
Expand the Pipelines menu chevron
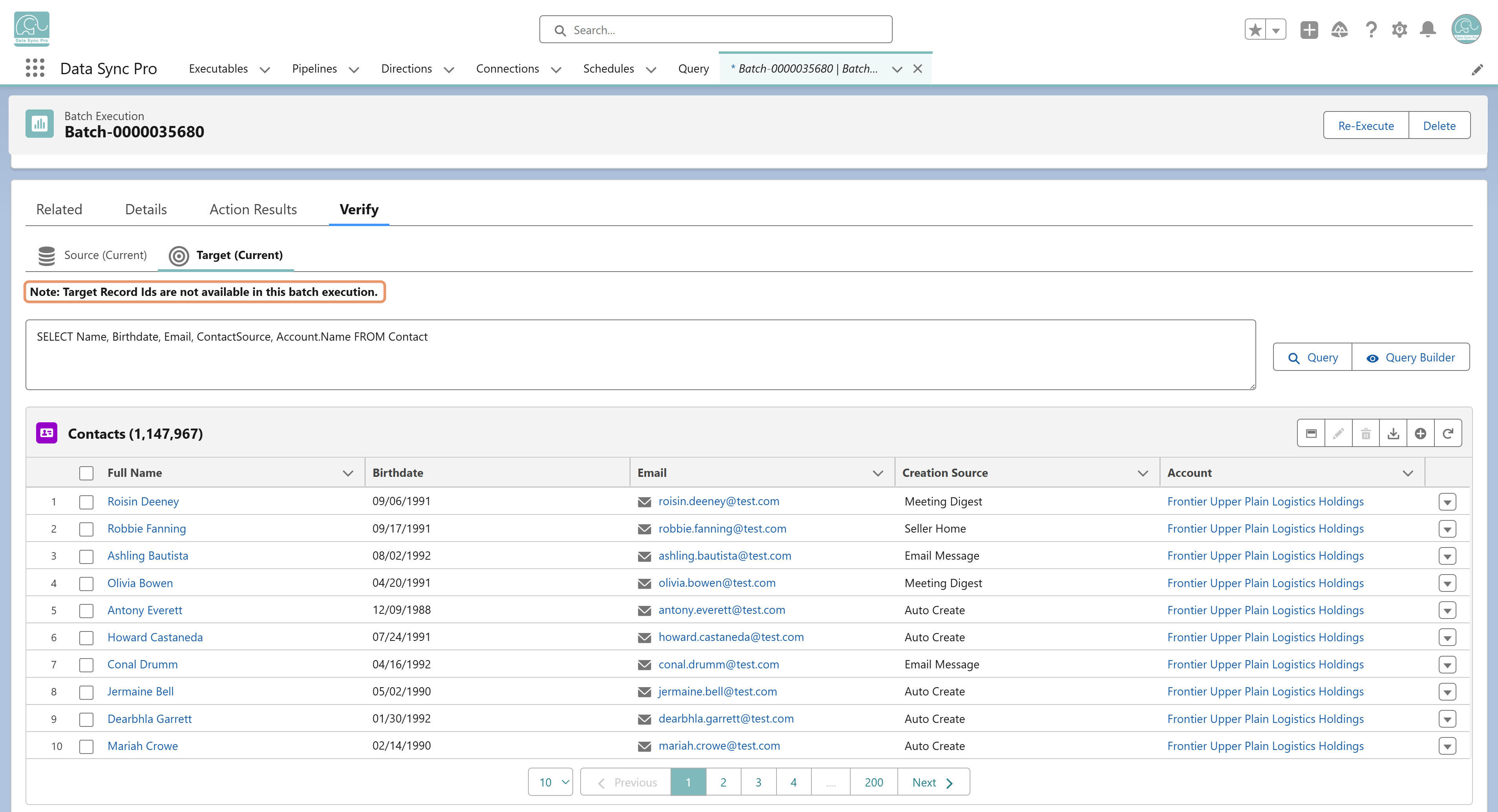click(x=354, y=70)
